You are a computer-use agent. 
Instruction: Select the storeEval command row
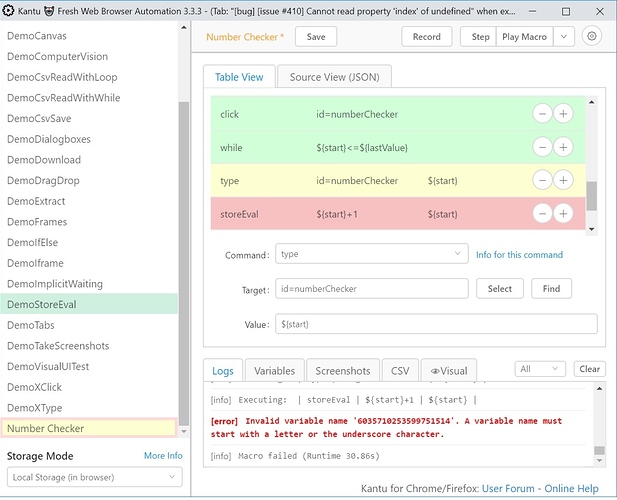click(x=398, y=214)
